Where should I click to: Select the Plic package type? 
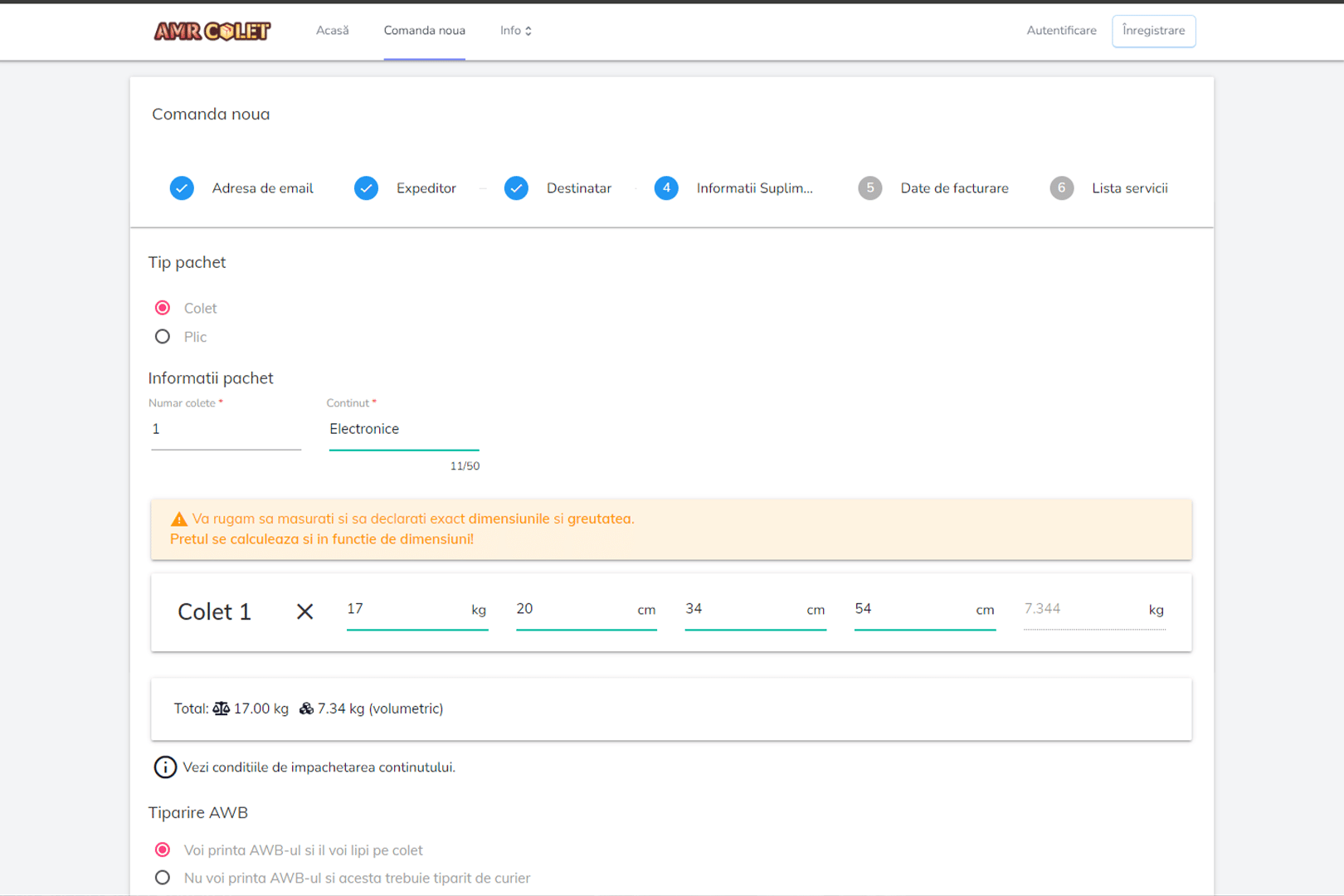pos(163,337)
